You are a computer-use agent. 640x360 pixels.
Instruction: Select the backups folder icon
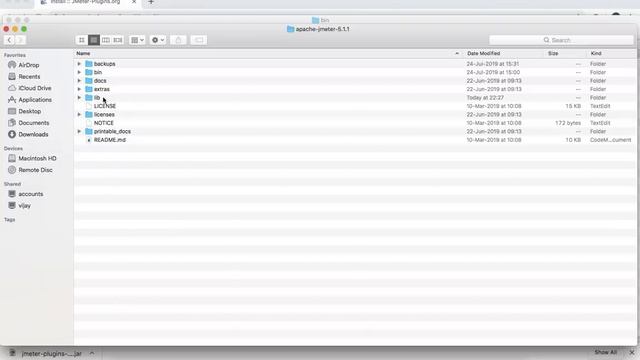(89, 64)
